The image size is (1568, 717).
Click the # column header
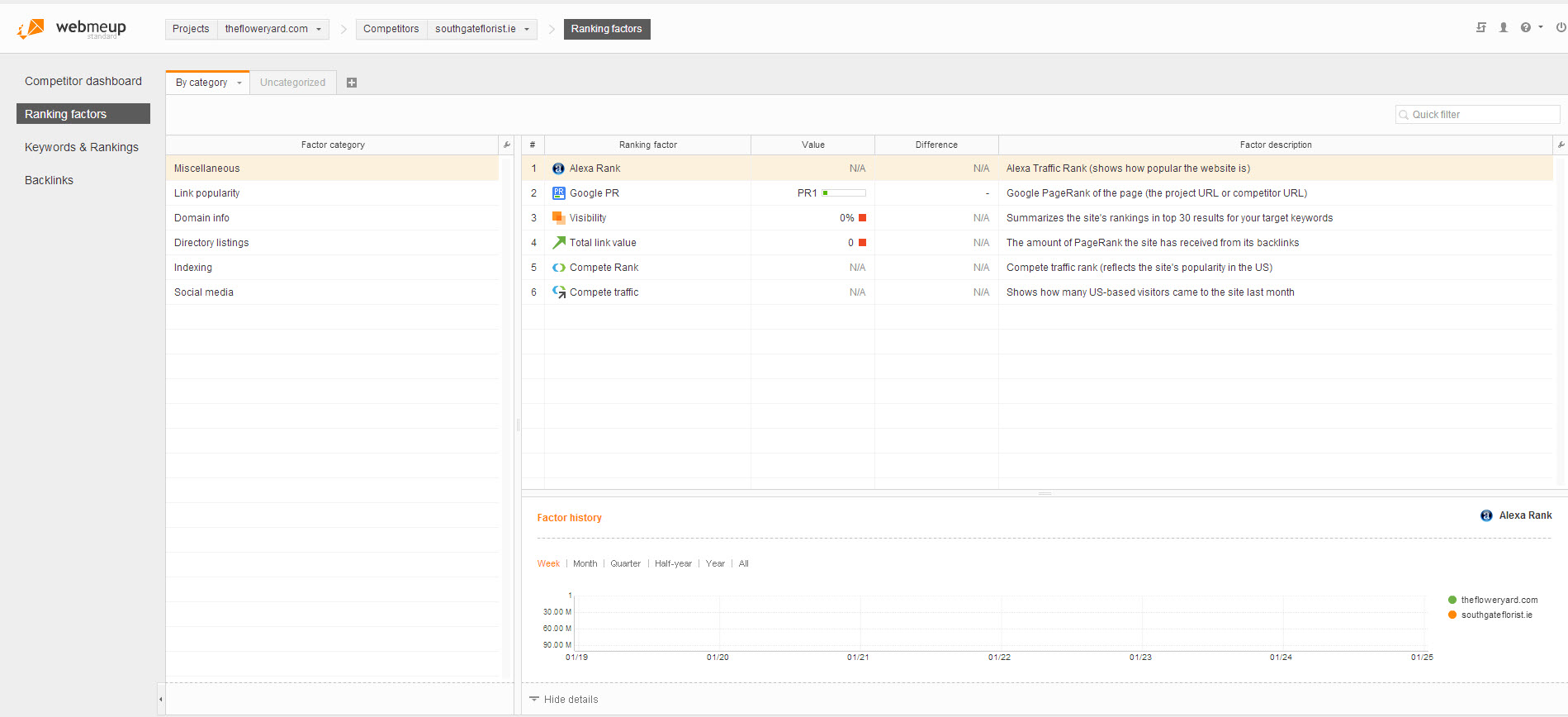pyautogui.click(x=533, y=145)
